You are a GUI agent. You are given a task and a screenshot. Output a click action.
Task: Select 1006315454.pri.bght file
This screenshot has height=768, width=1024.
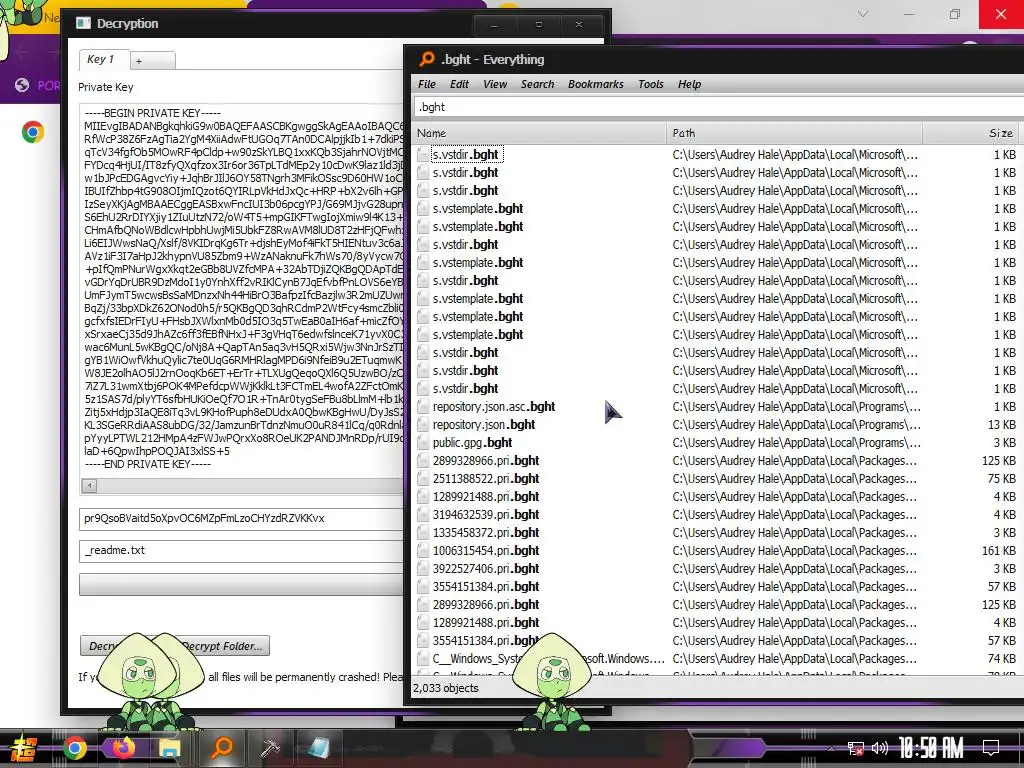point(486,551)
